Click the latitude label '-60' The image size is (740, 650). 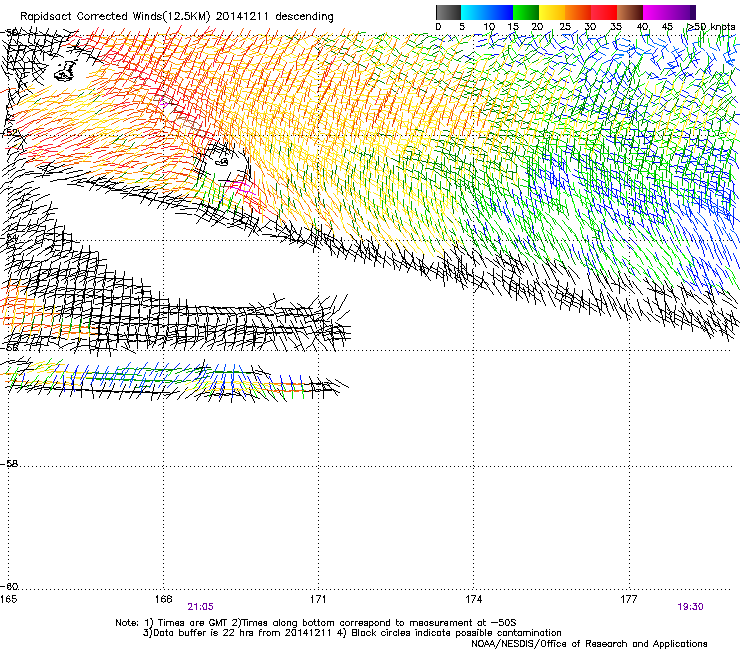tap(9, 586)
